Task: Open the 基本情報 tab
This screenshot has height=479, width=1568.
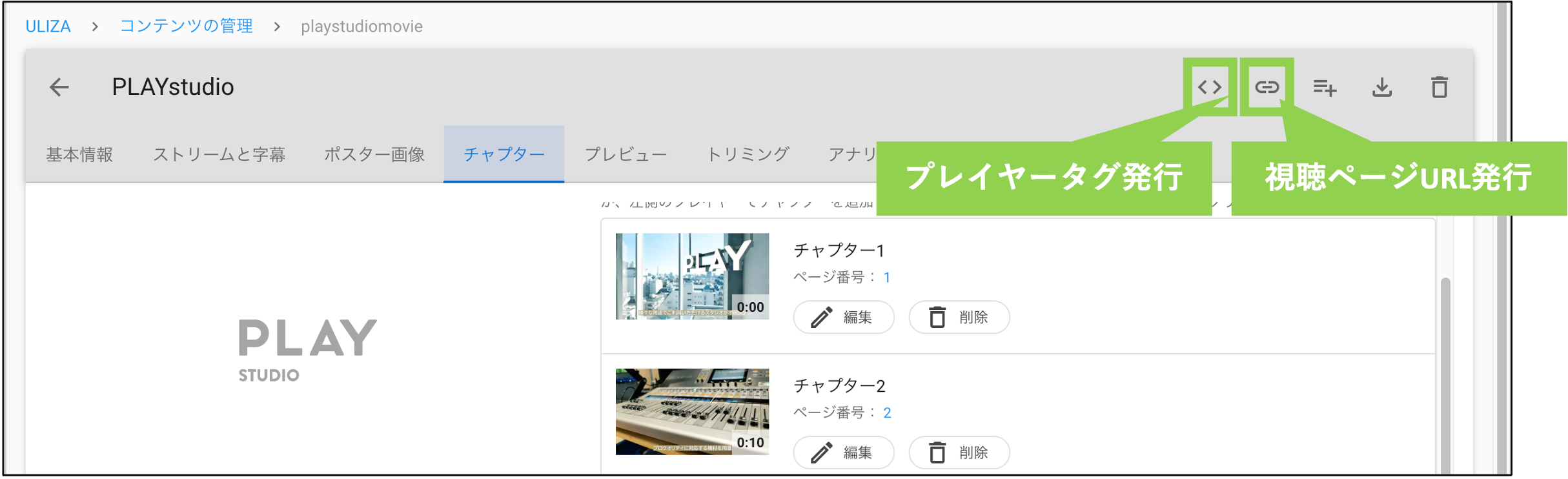Action: 79,154
